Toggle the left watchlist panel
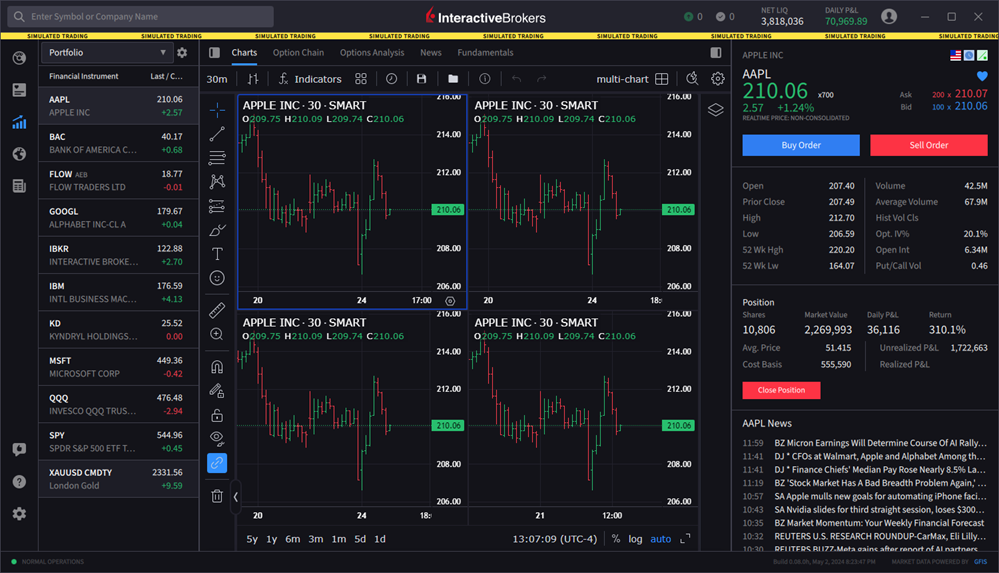Screen dimensions: 999x573 tap(215, 53)
